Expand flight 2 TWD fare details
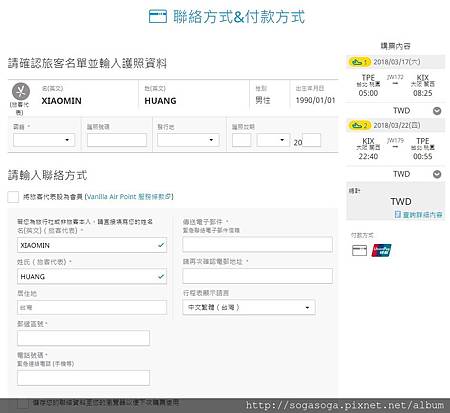 (x=437, y=174)
